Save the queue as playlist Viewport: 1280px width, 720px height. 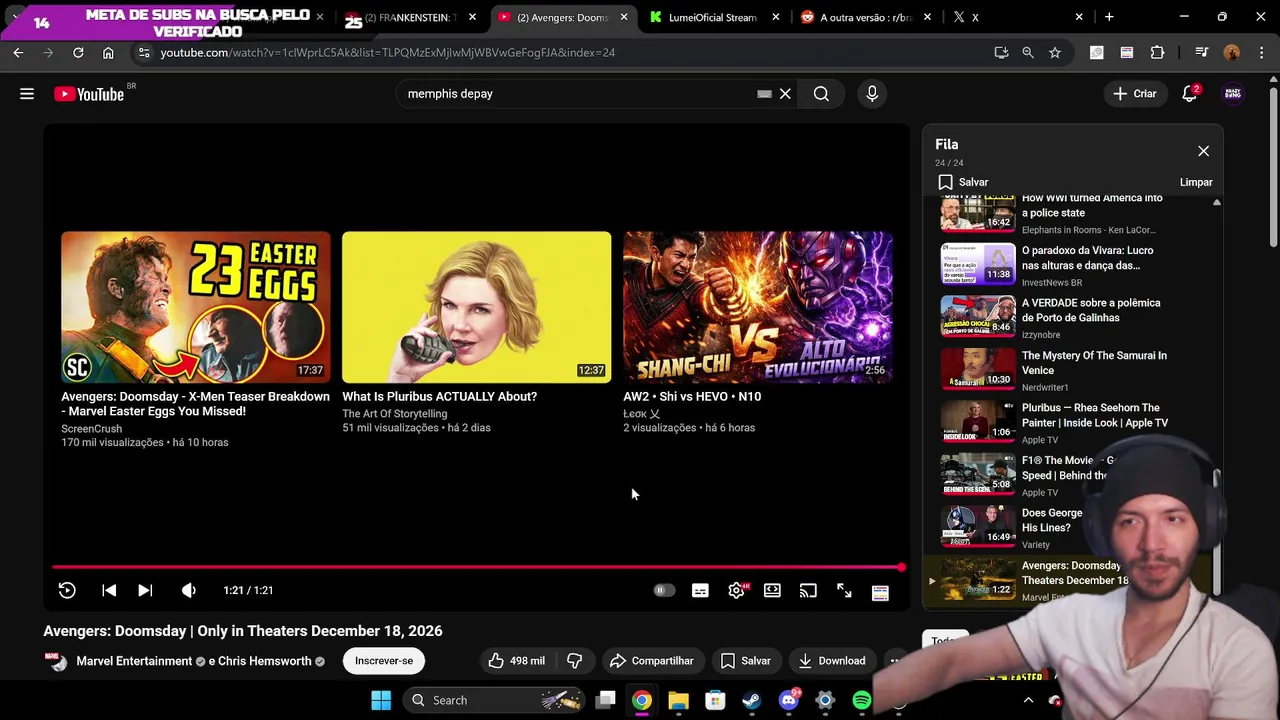[963, 182]
